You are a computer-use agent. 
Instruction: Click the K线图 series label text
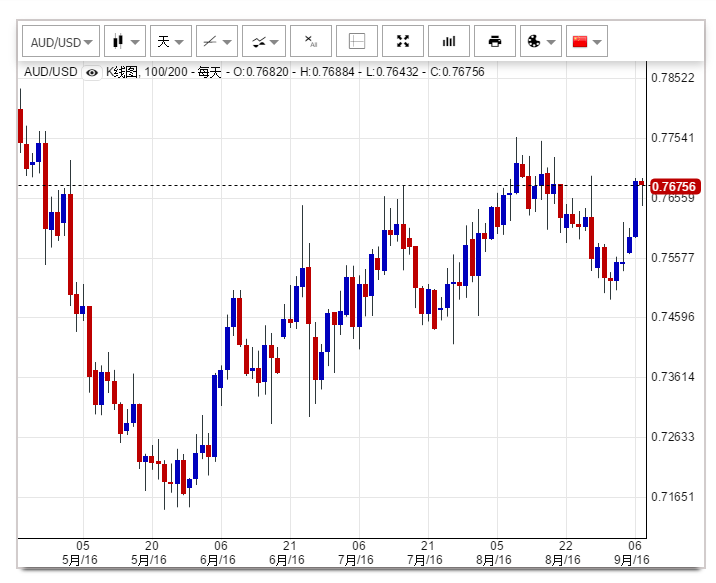(122, 72)
